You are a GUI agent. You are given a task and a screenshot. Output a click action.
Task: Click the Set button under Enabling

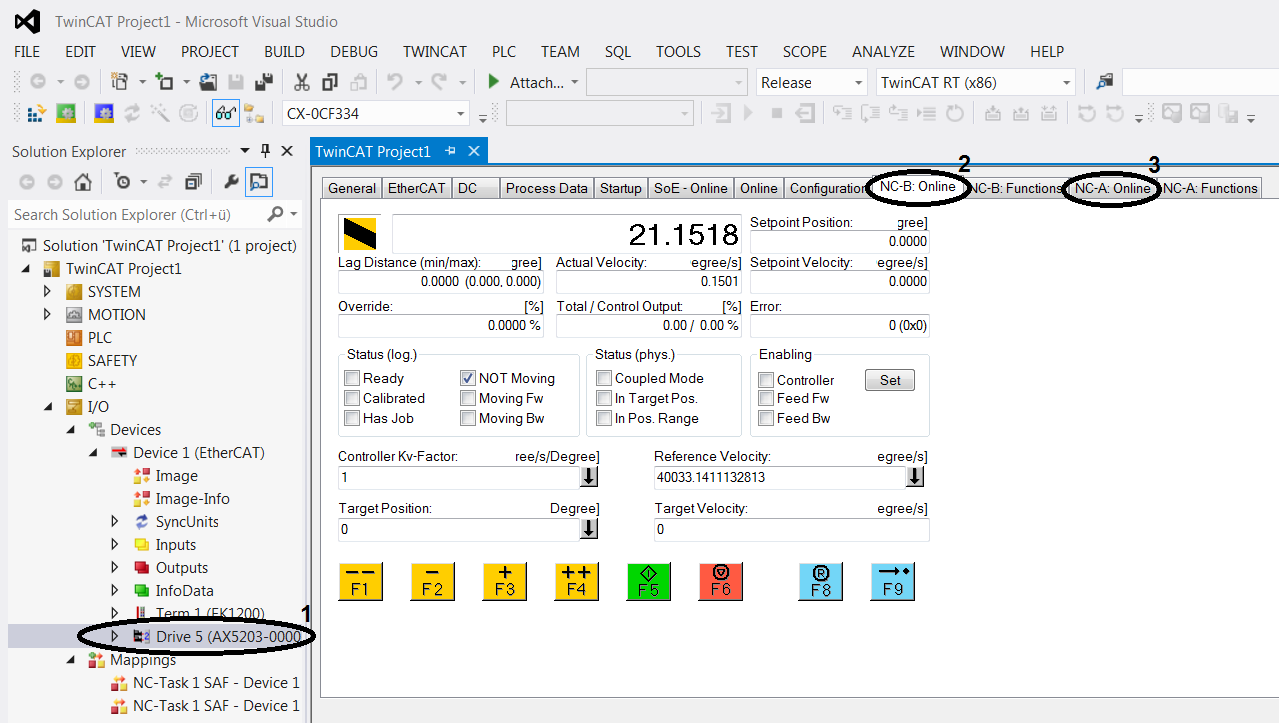point(890,380)
